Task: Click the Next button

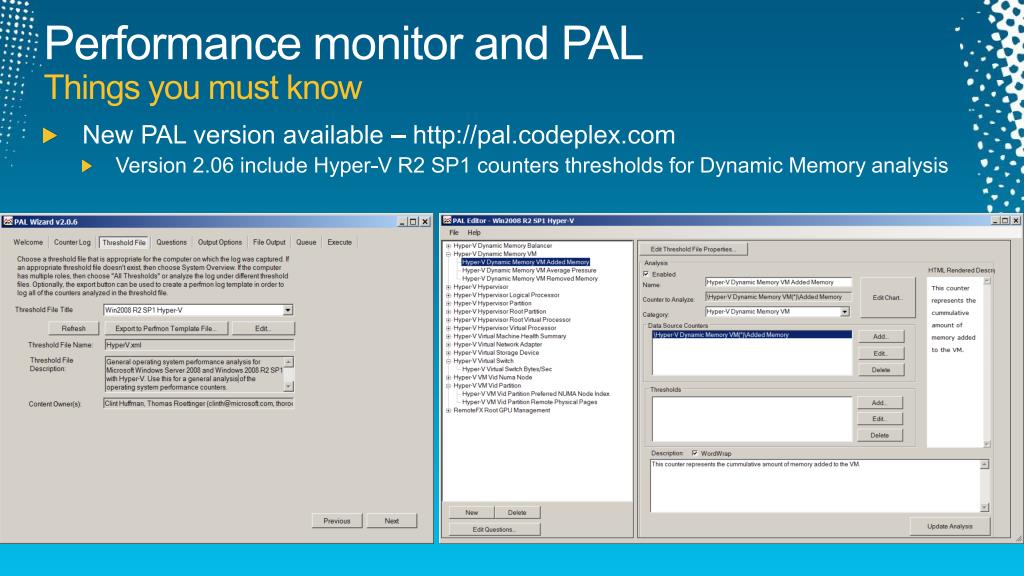Action: tap(391, 521)
